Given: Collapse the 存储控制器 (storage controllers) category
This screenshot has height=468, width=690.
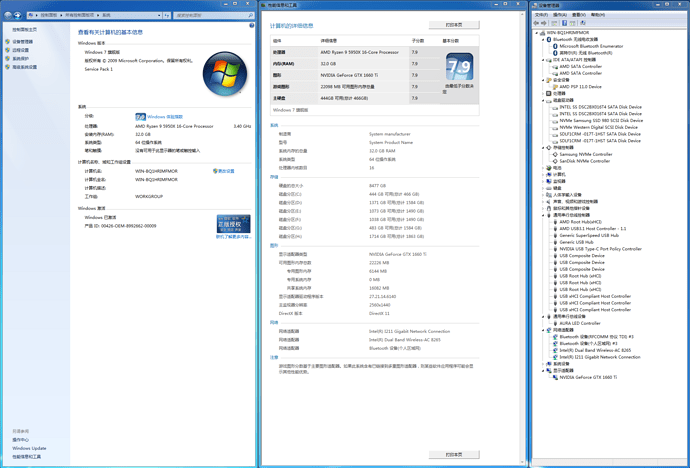Looking at the screenshot, I should [x=543, y=148].
